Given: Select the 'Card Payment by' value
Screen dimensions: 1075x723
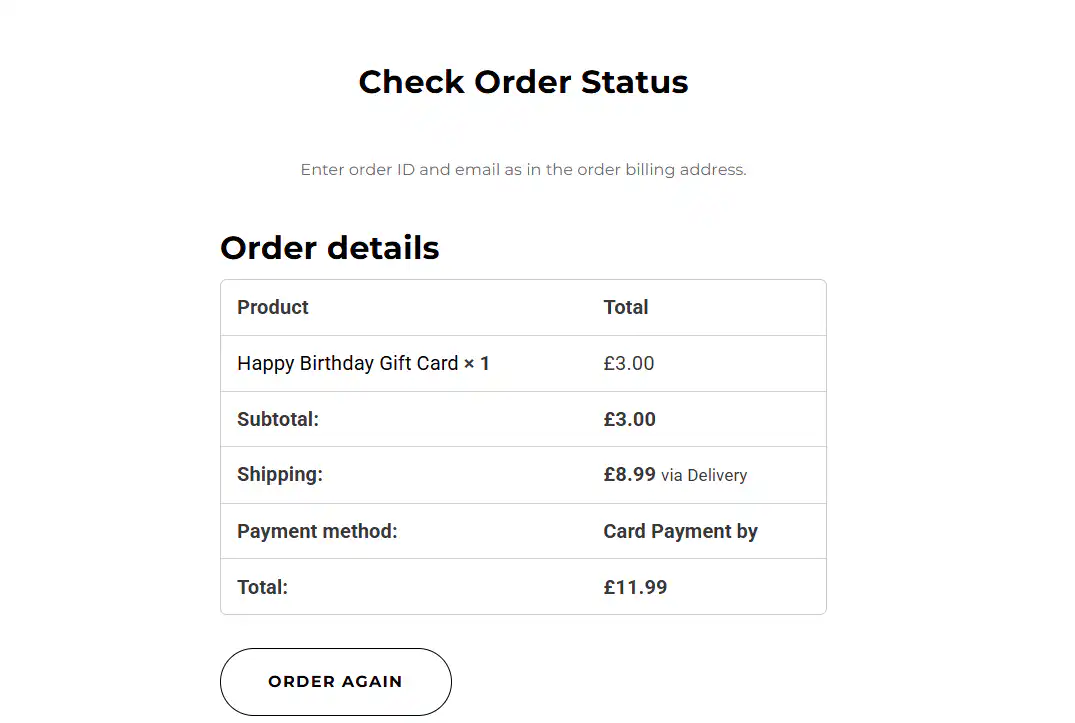Looking at the screenshot, I should pyautogui.click(x=681, y=531).
